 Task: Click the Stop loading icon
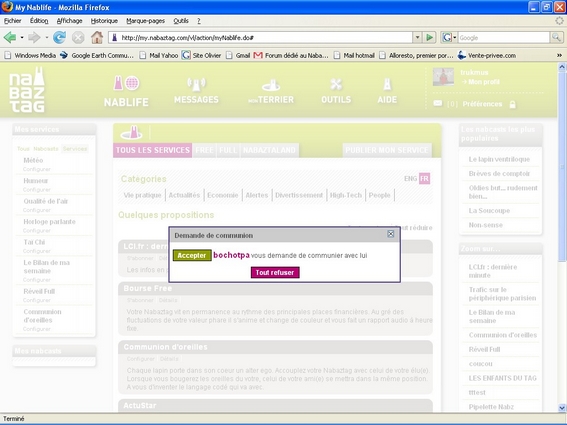78,37
